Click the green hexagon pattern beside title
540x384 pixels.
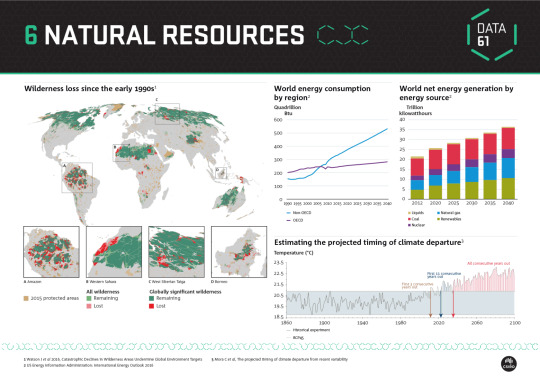click(342, 35)
